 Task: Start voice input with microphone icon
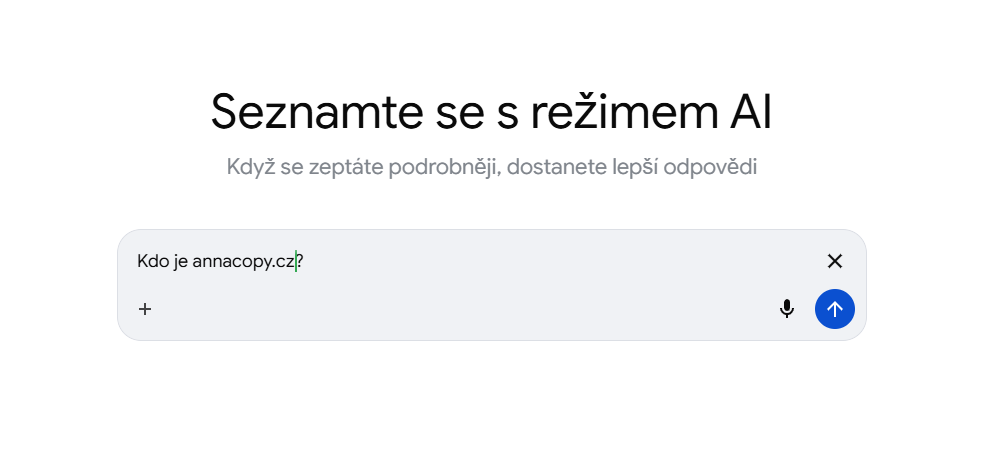click(787, 309)
